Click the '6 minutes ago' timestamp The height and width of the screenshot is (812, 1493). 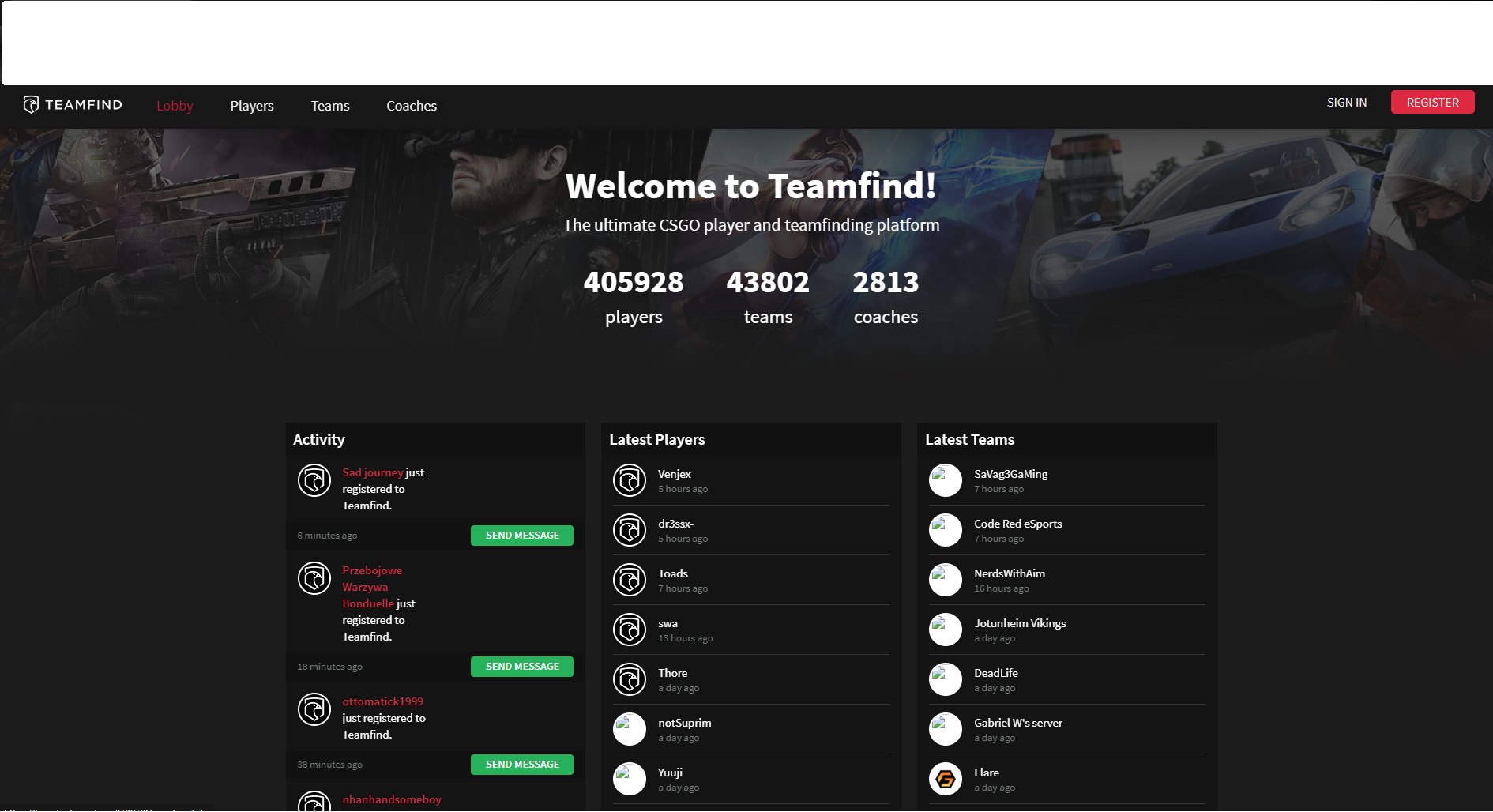[x=327, y=536]
